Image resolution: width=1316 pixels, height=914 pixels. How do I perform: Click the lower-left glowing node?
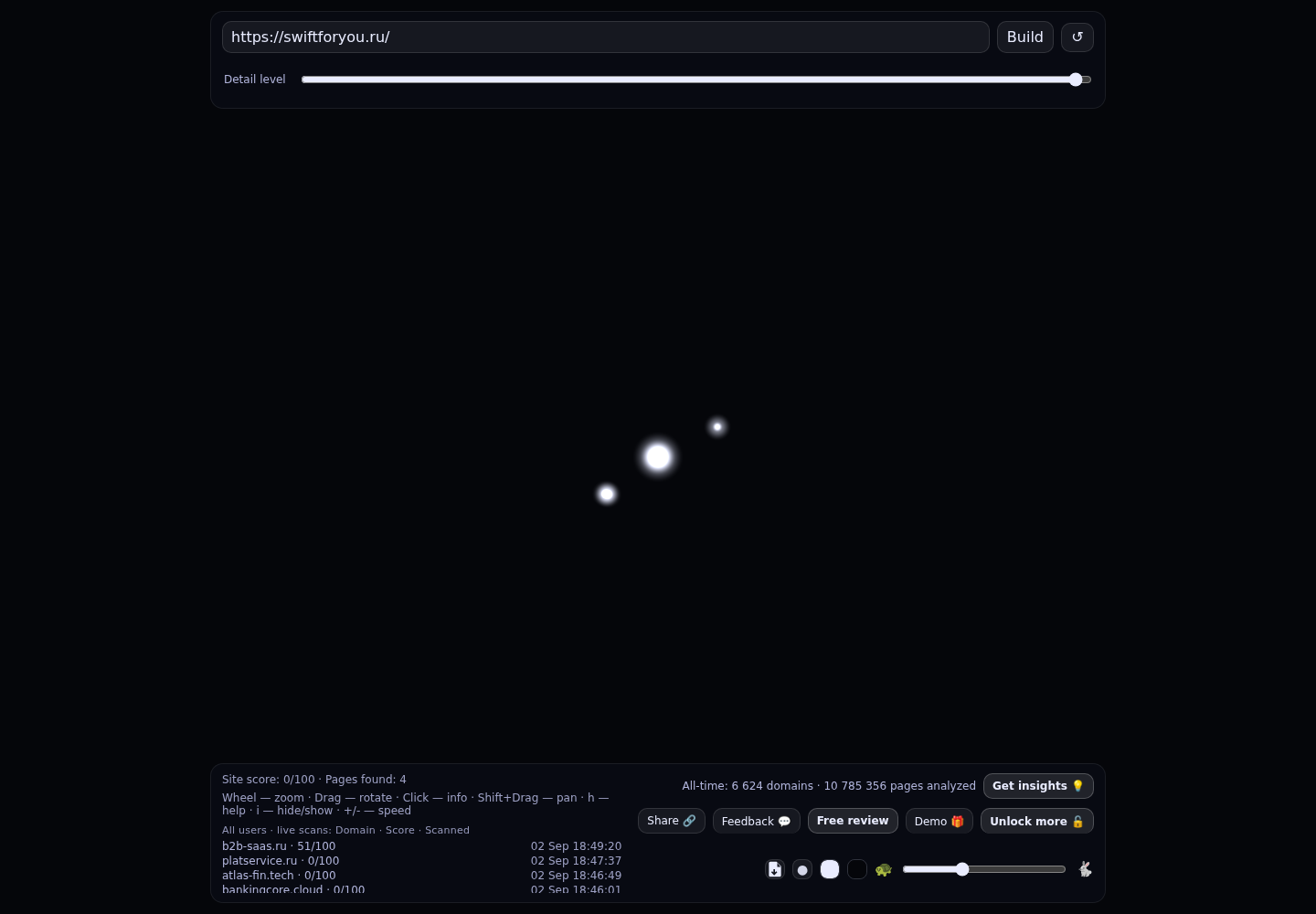(x=607, y=494)
